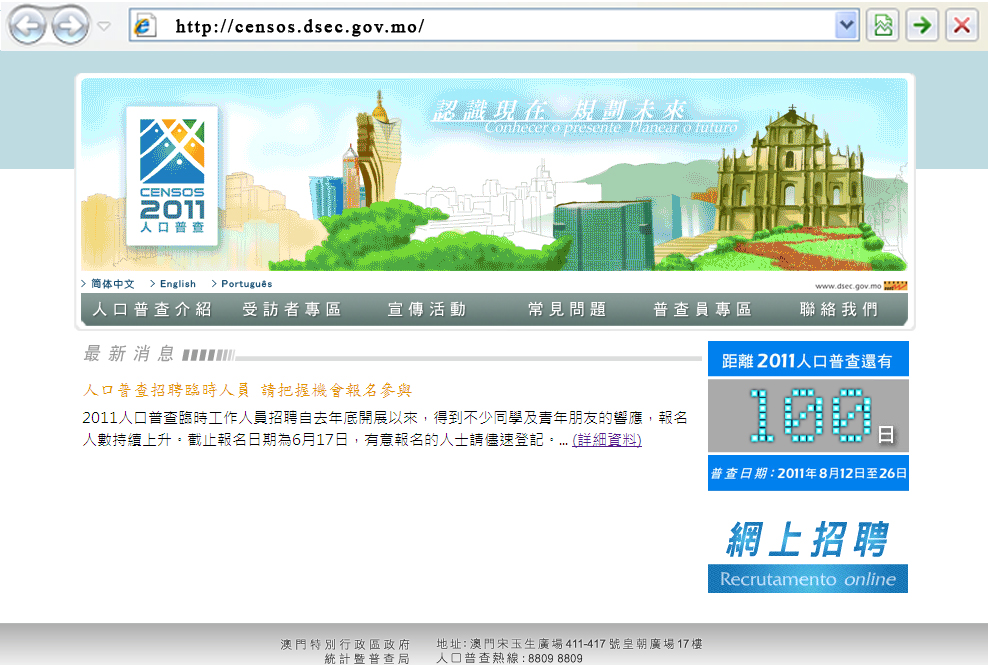The image size is (988, 665).
Task: Expand the address bar dropdown arrow
Action: (847, 26)
